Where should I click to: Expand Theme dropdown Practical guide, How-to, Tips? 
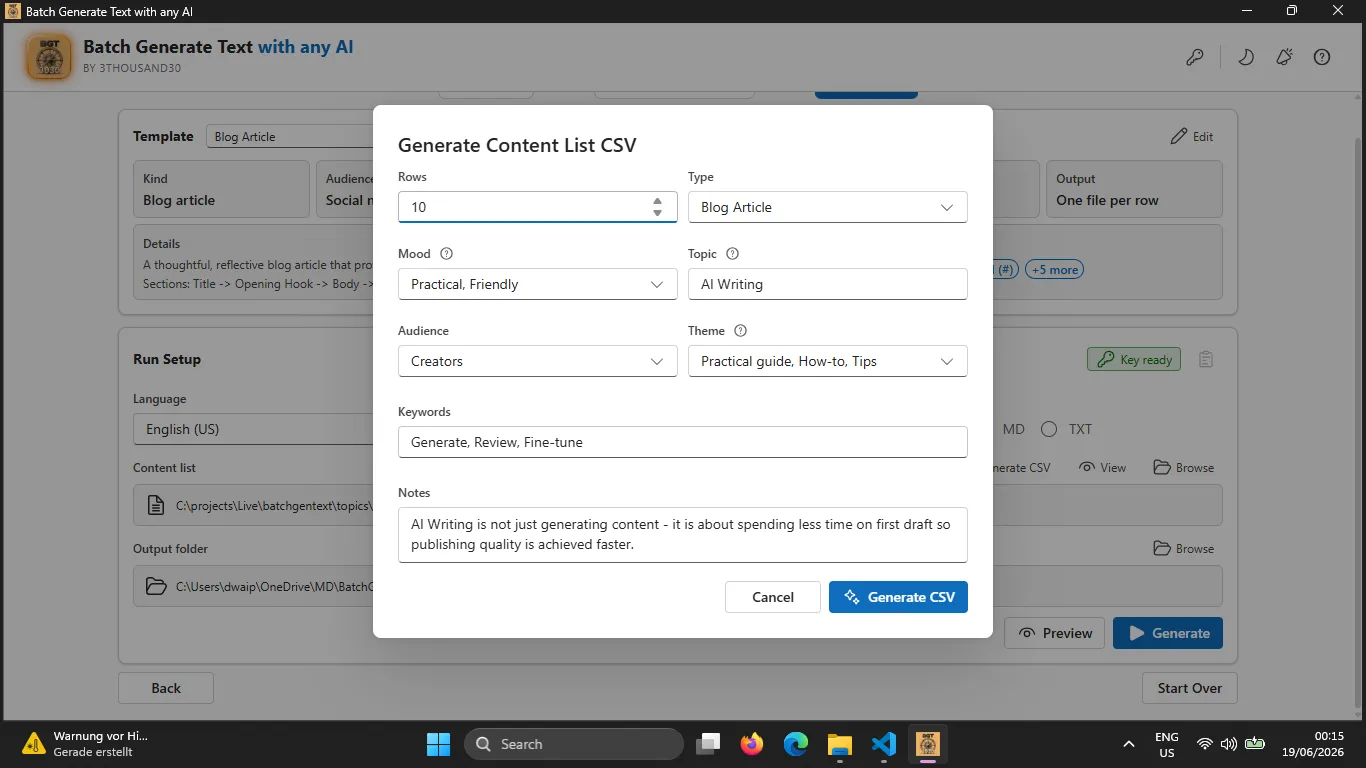(828, 361)
